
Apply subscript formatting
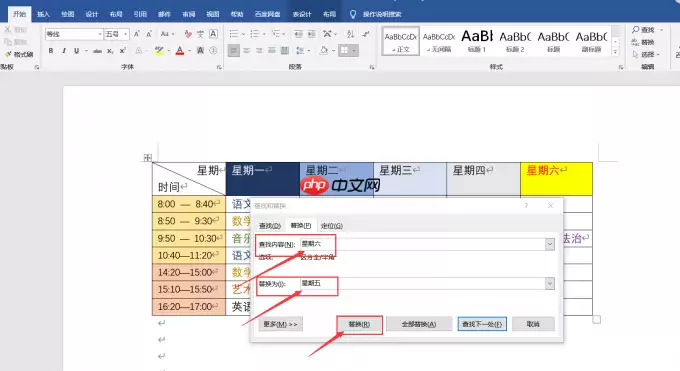110,51
